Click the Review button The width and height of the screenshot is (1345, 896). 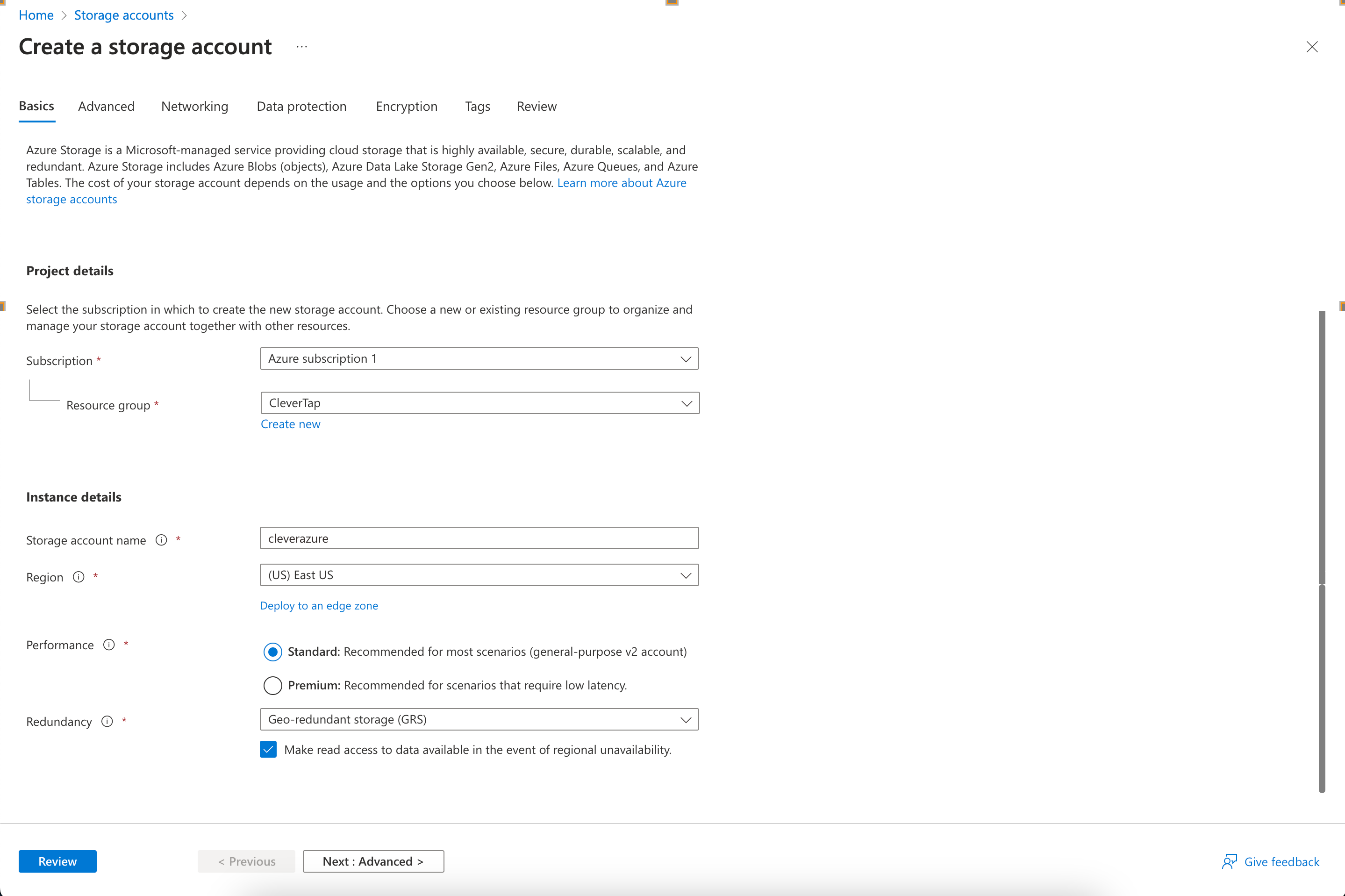pos(57,860)
